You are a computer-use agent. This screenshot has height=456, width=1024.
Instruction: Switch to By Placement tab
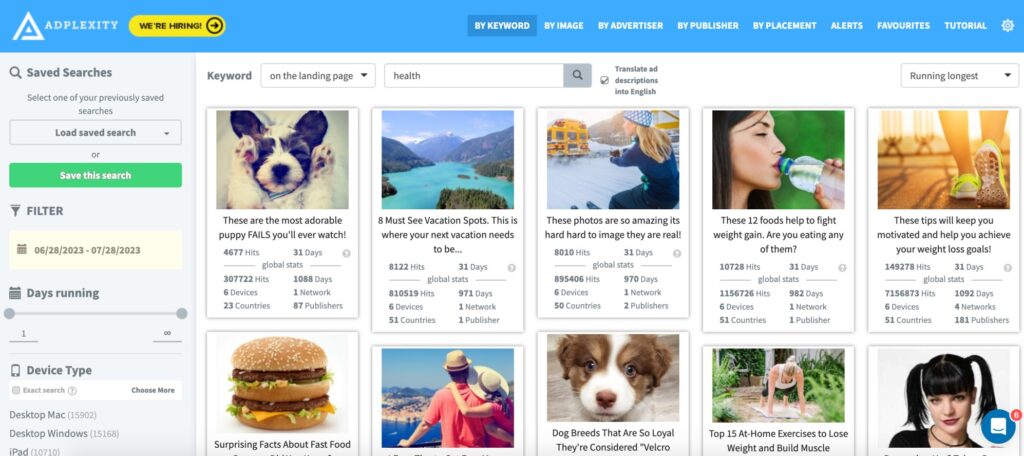(x=784, y=25)
